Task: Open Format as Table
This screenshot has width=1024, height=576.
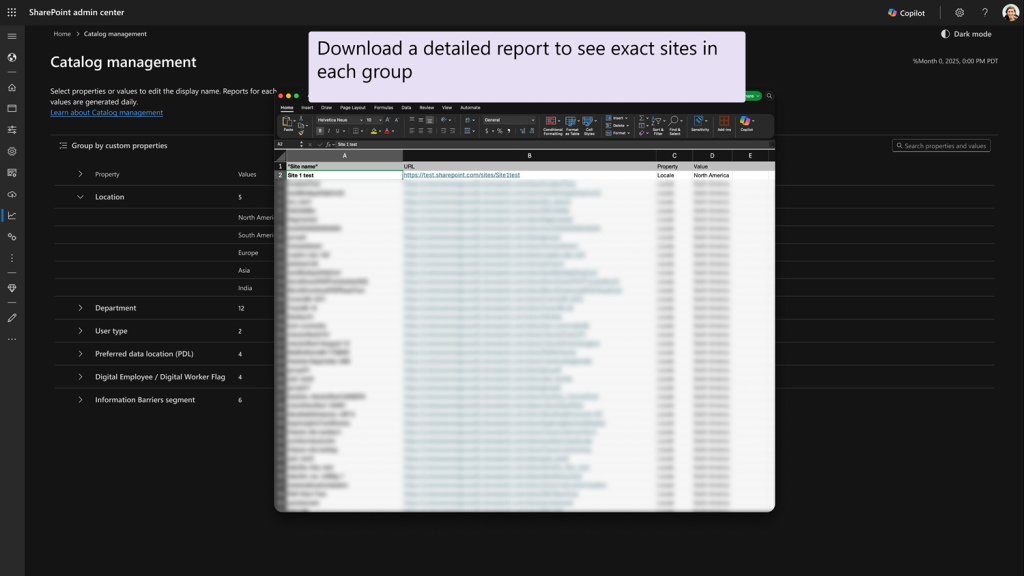Action: pos(571,121)
